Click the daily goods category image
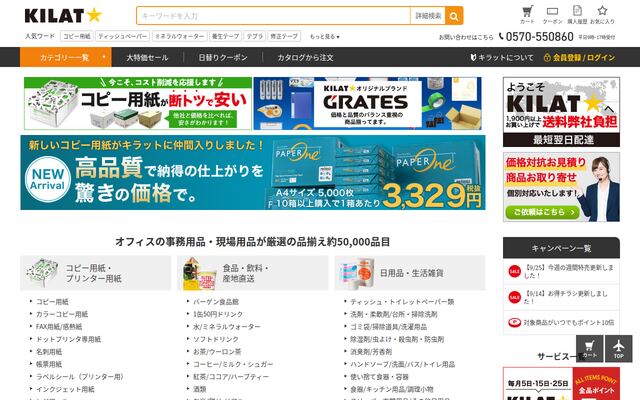This screenshot has width=640, height=400. coord(356,273)
